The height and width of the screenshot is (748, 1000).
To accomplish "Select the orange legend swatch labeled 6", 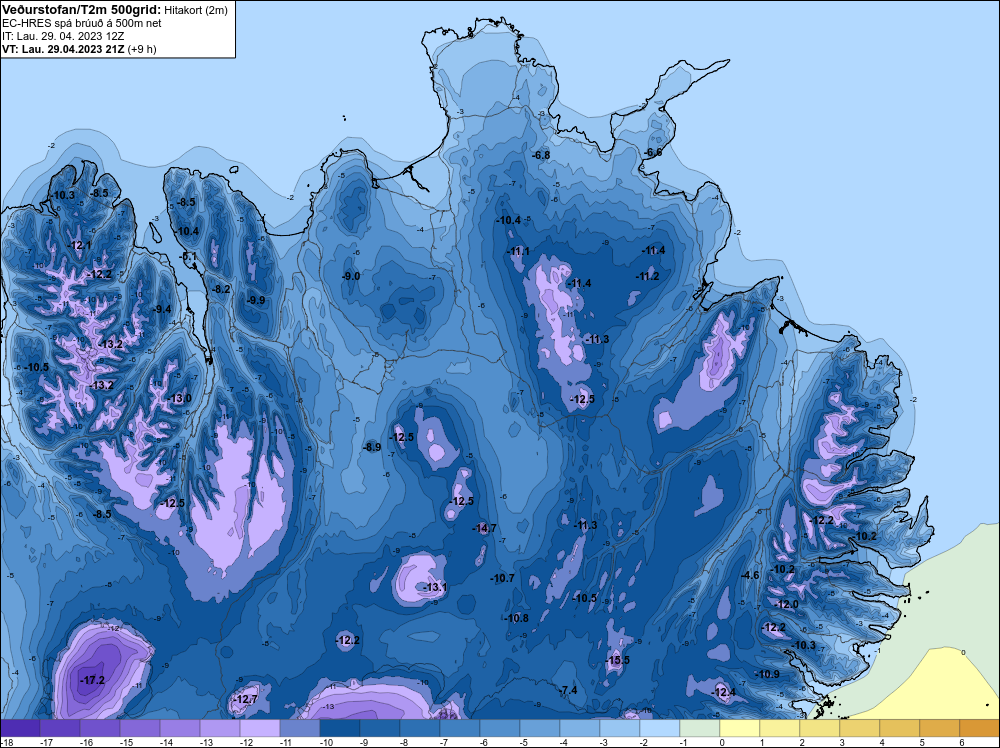I will tap(980, 728).
